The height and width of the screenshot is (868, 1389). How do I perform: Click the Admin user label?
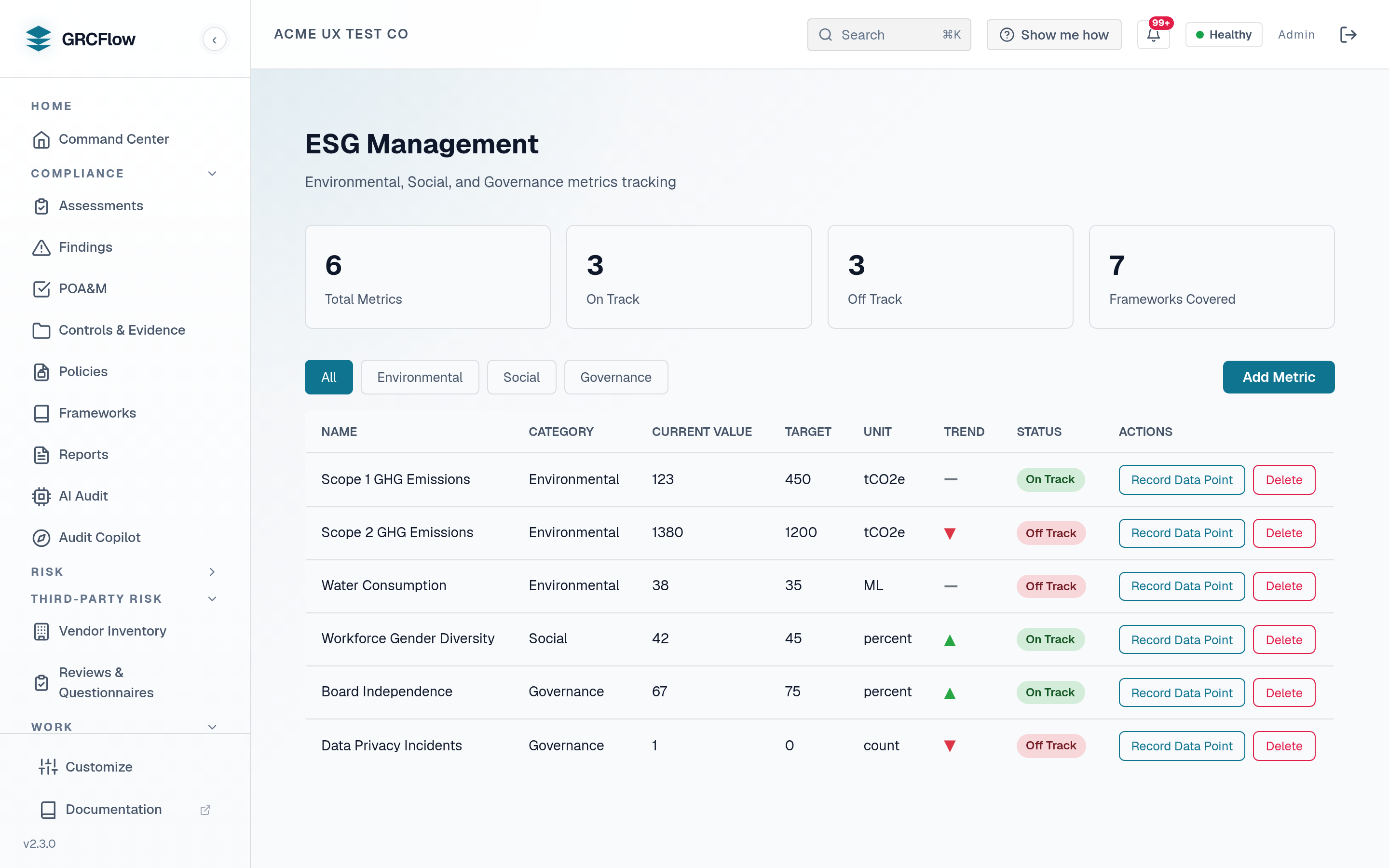(1296, 34)
